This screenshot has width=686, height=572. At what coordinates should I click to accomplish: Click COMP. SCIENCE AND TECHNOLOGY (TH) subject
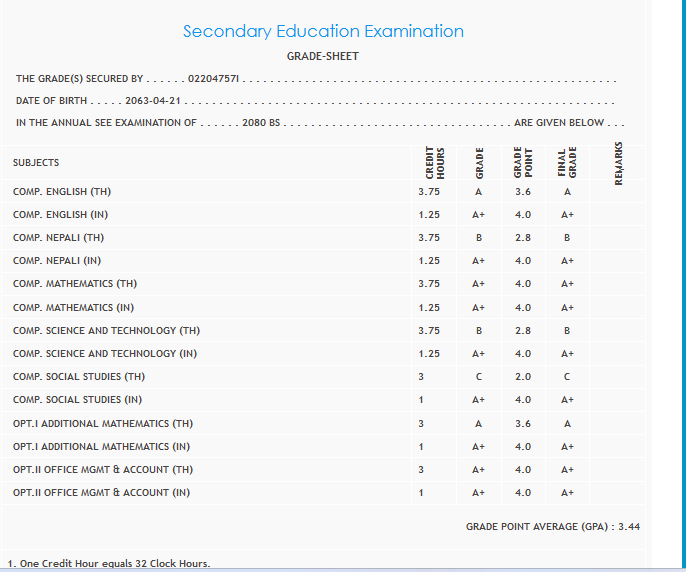tap(106, 330)
